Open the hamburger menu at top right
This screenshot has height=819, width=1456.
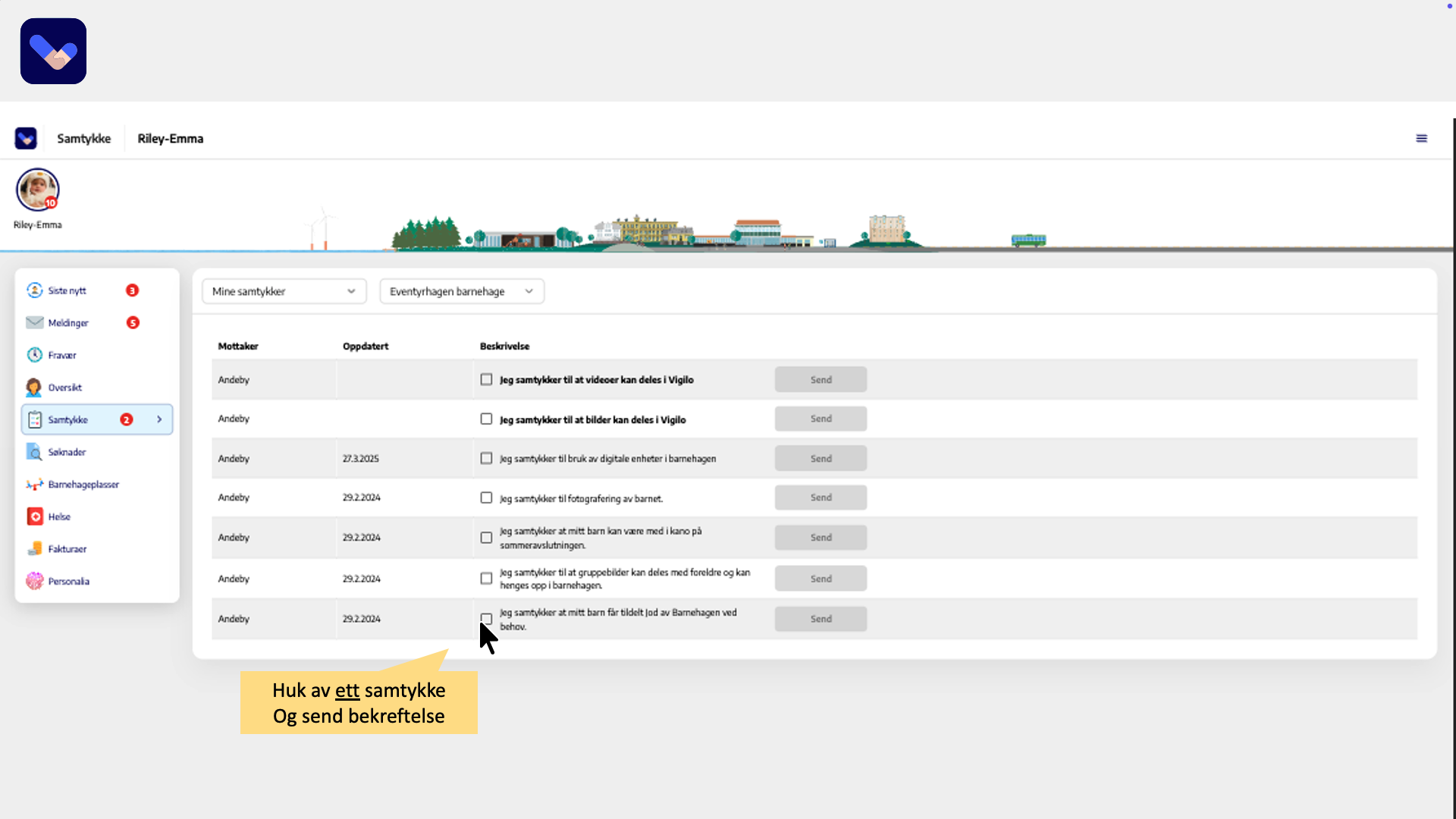click(1421, 138)
